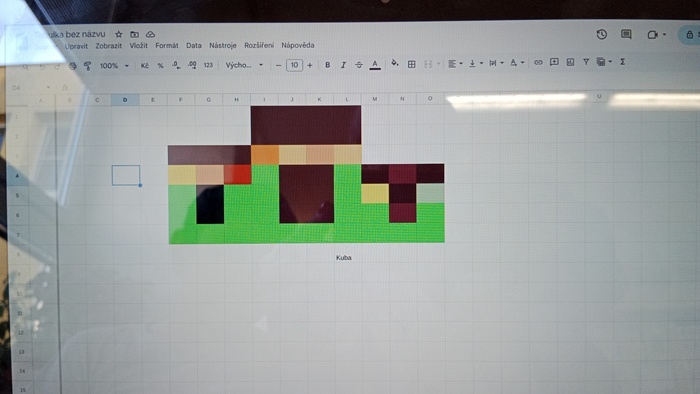Create a filter with funnel icon

point(586,62)
